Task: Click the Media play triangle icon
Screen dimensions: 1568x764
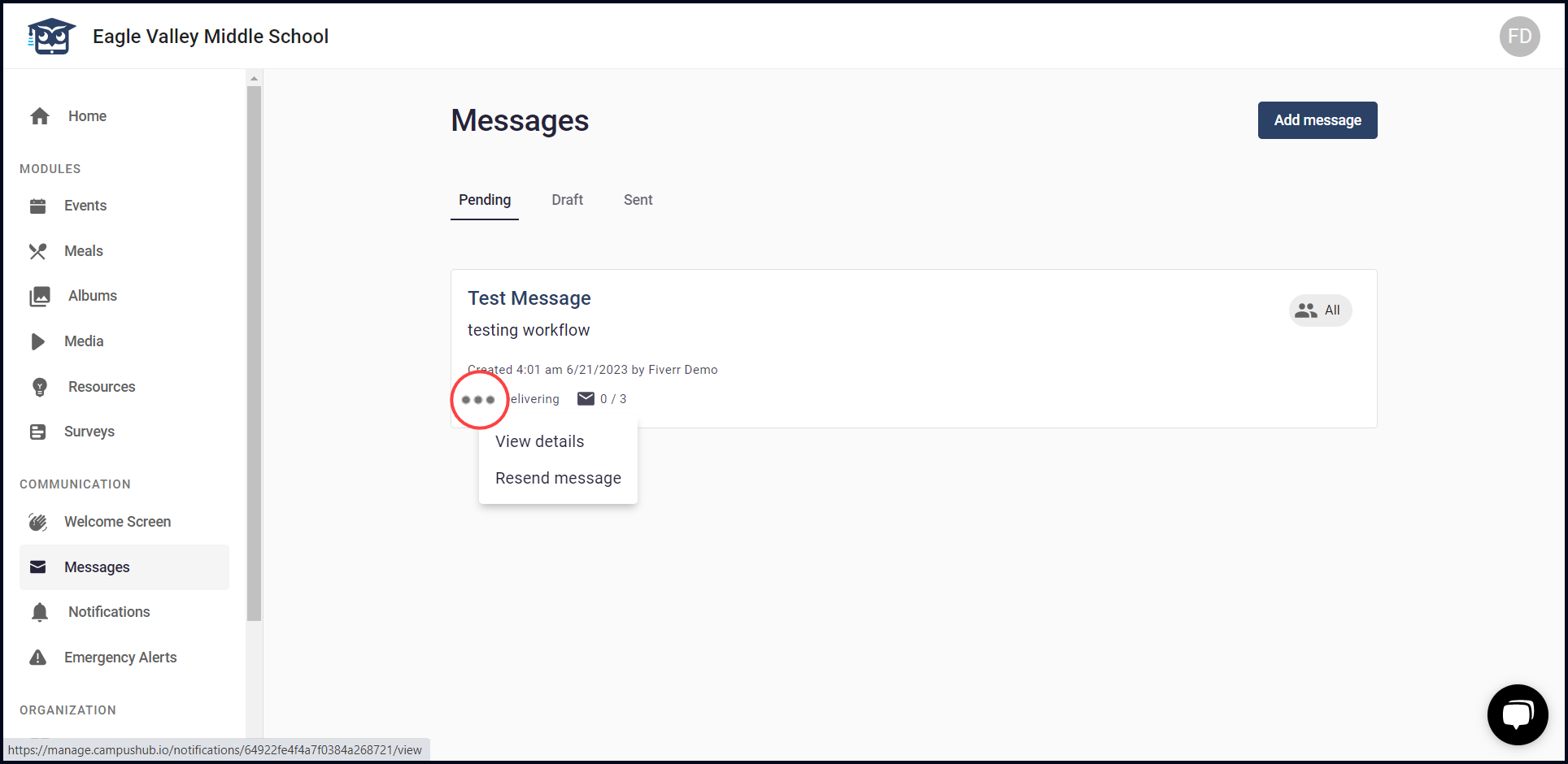Action: [x=38, y=341]
